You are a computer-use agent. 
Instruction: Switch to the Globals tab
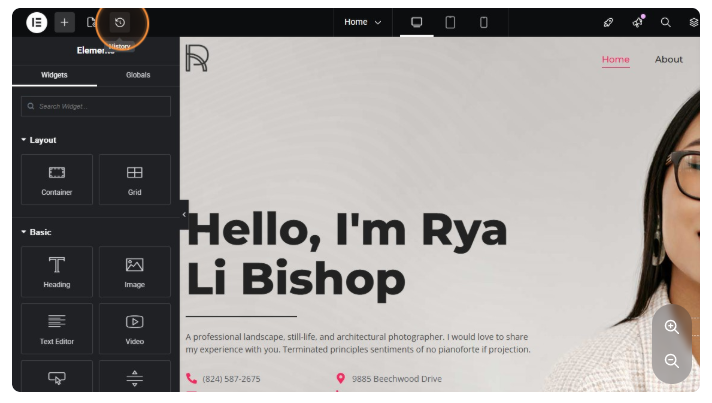[138, 75]
